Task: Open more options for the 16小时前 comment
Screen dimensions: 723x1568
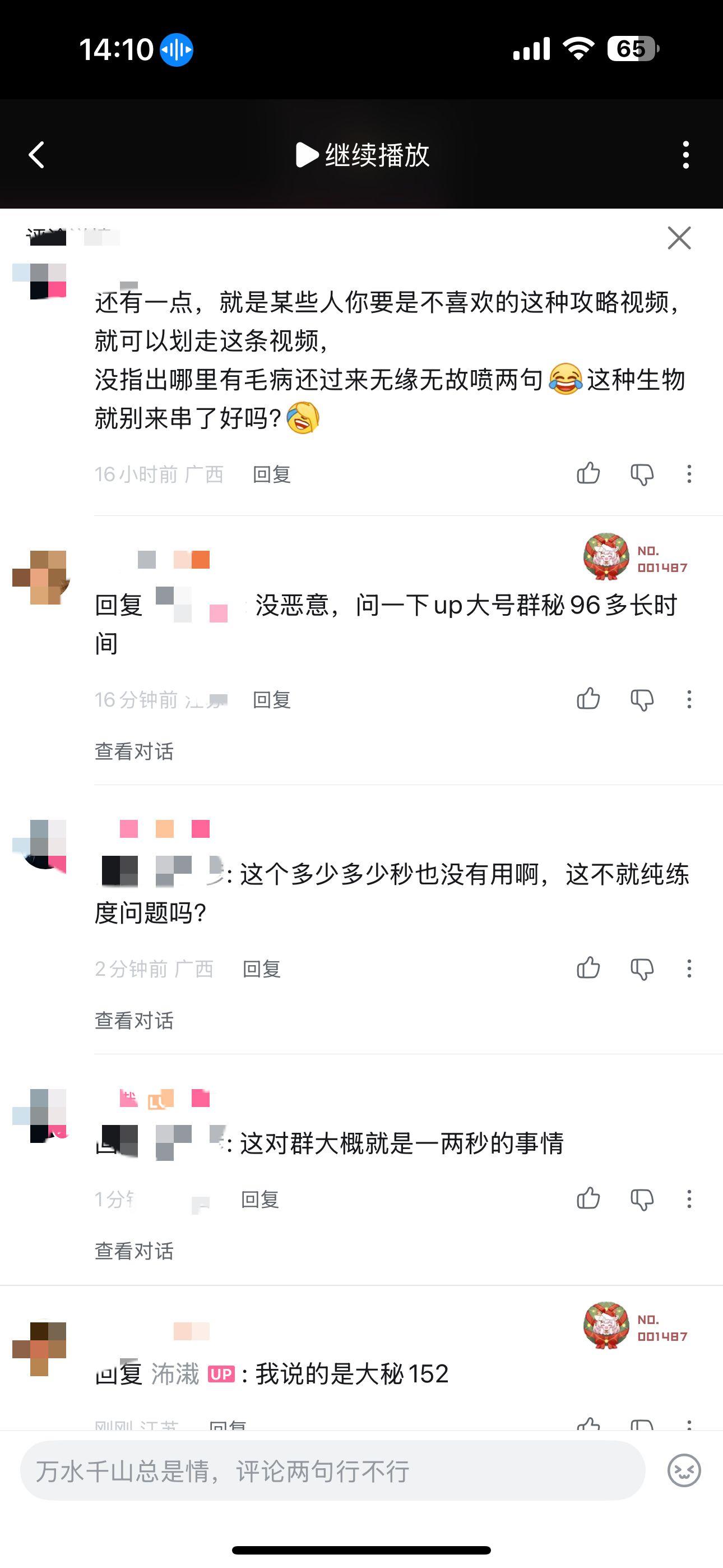Action: pos(689,473)
